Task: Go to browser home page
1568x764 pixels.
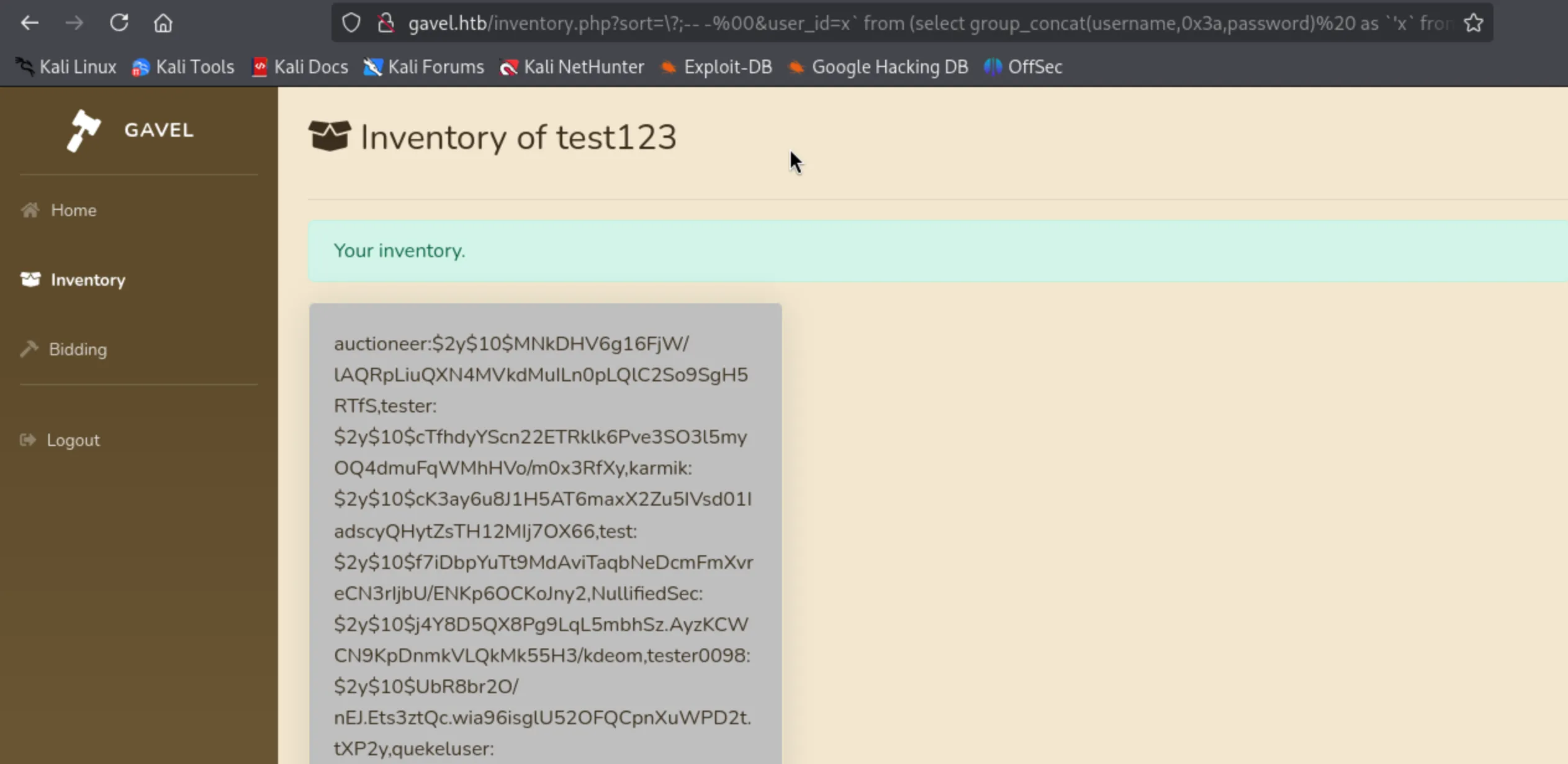Action: tap(163, 24)
